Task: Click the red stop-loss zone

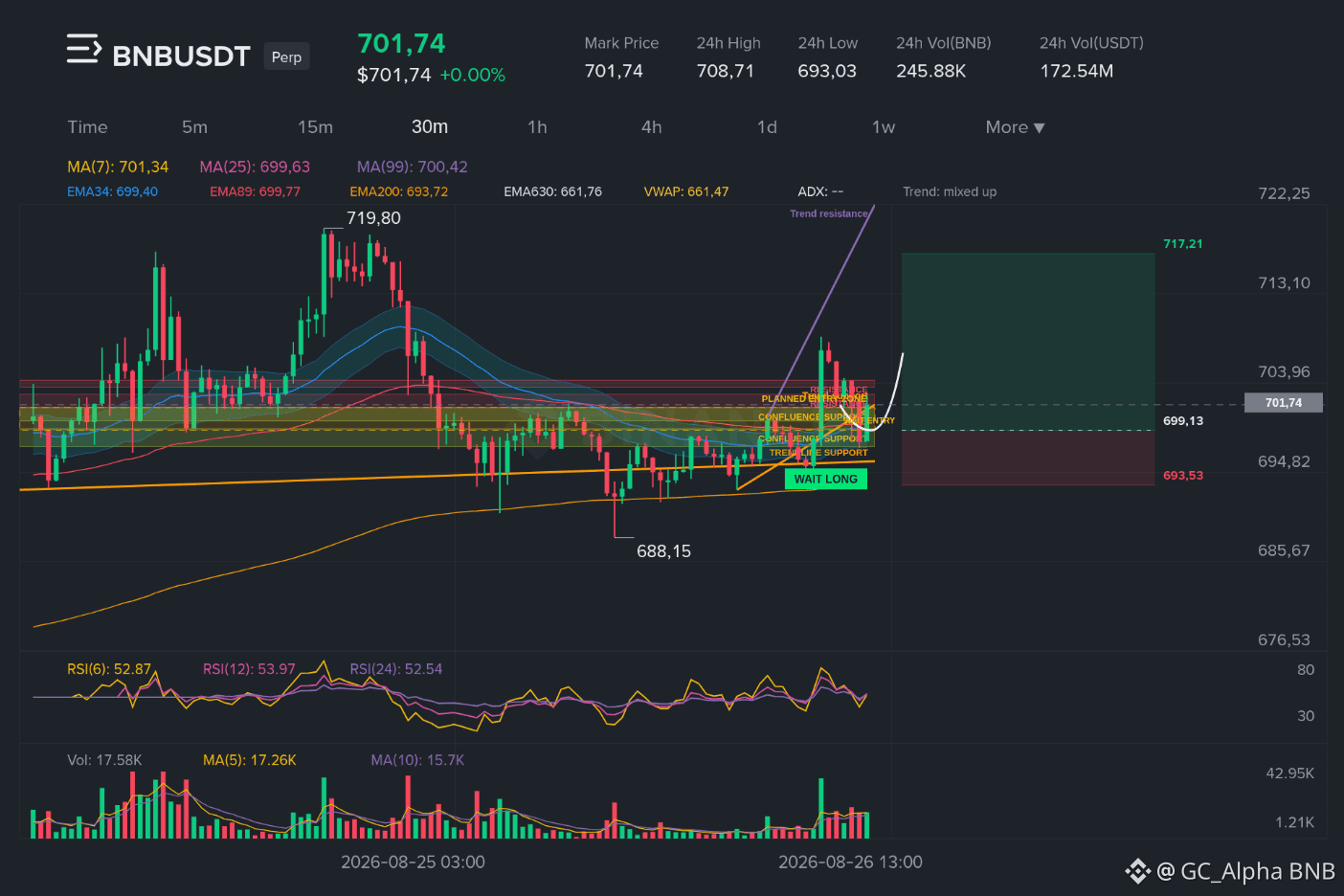Action: point(1028,458)
